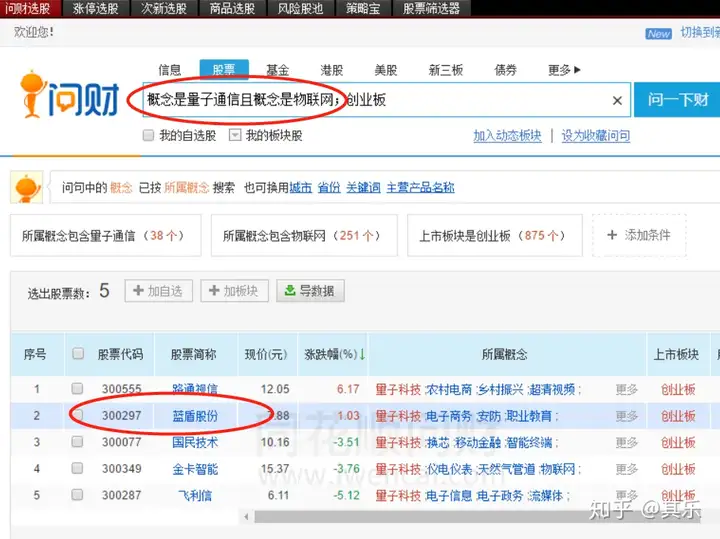Open 股票筛选器 top menu

click(432, 8)
